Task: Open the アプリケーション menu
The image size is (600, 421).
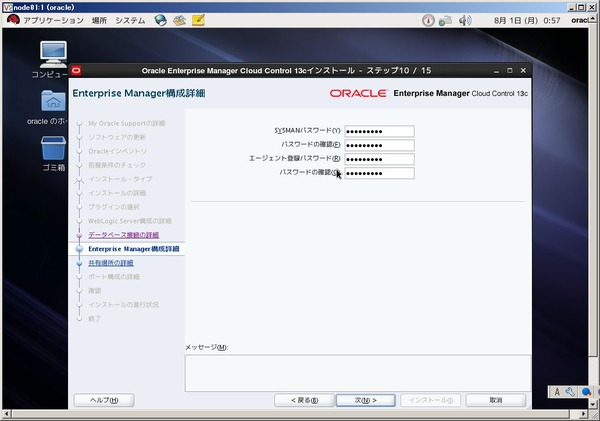Action: click(53, 20)
